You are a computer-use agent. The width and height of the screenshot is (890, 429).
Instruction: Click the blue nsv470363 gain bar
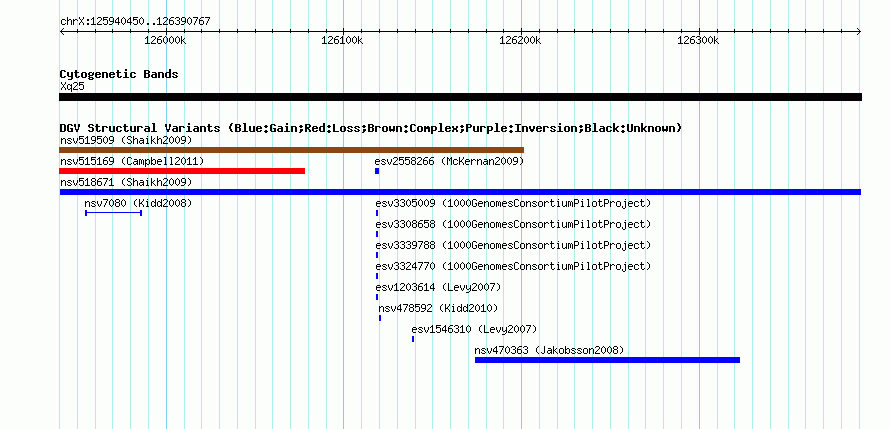(607, 360)
